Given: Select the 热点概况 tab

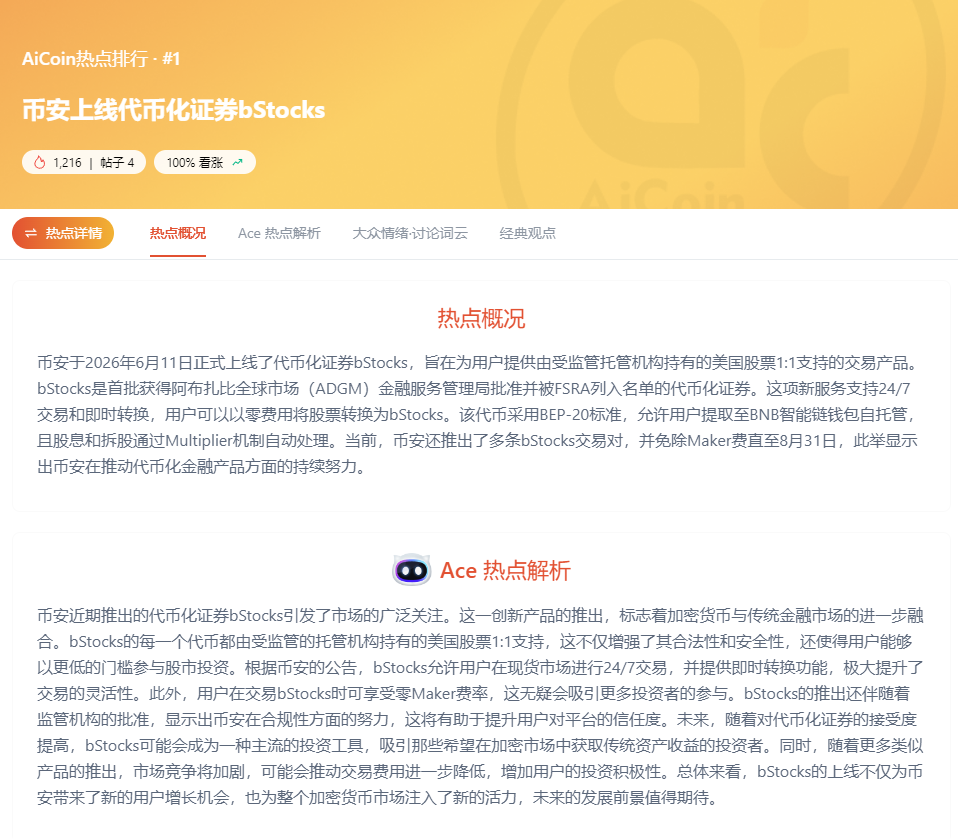Looking at the screenshot, I should (178, 233).
